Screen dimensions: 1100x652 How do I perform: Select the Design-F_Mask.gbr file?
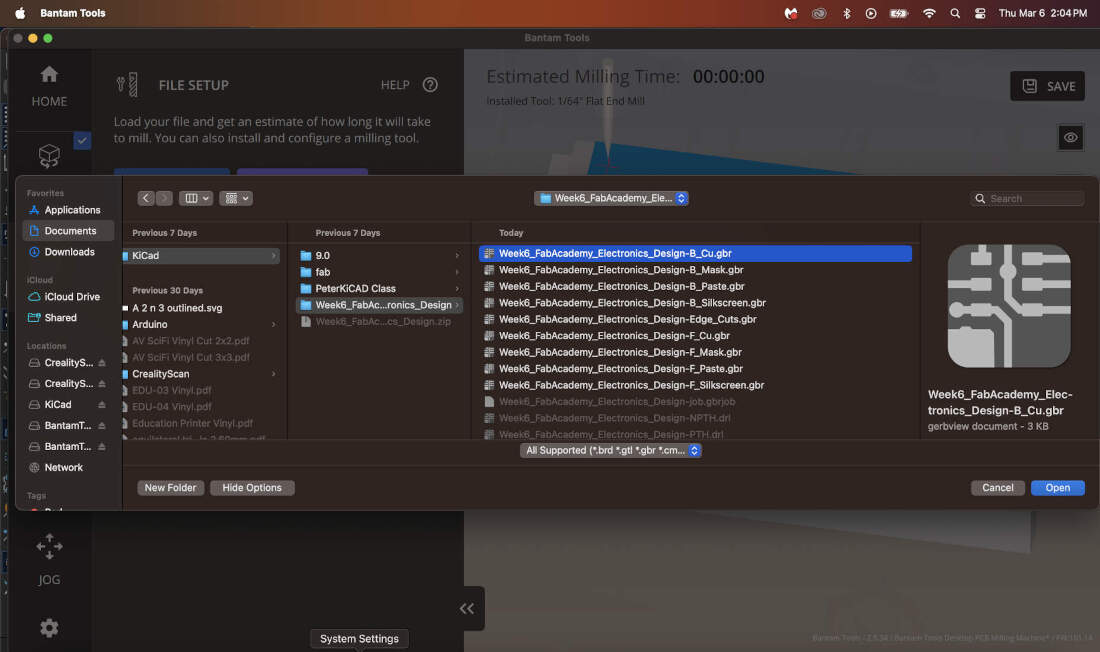click(695, 352)
